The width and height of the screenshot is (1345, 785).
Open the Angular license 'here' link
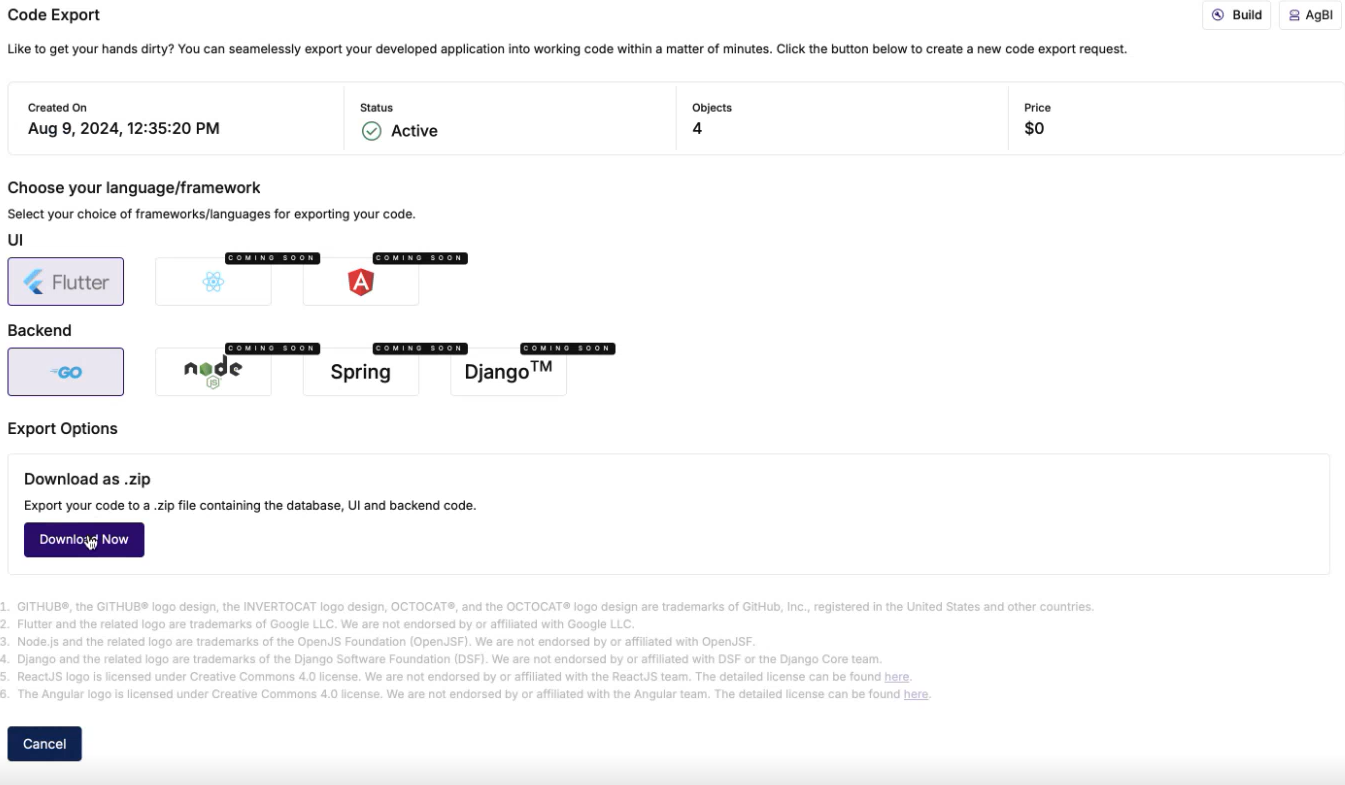coord(916,694)
